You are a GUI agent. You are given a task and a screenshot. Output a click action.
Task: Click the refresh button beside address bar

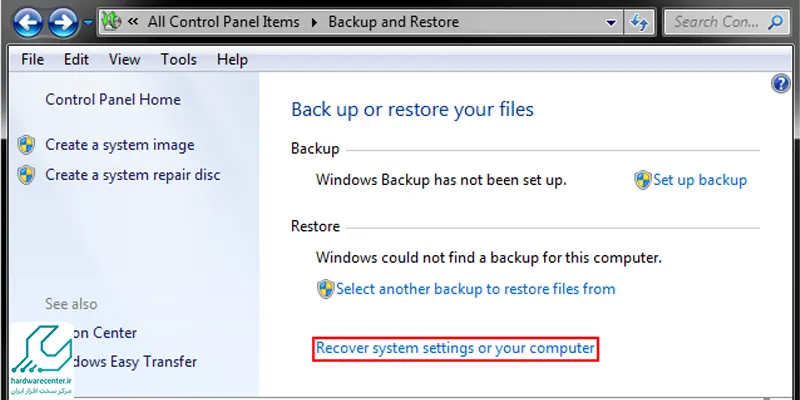(x=639, y=22)
